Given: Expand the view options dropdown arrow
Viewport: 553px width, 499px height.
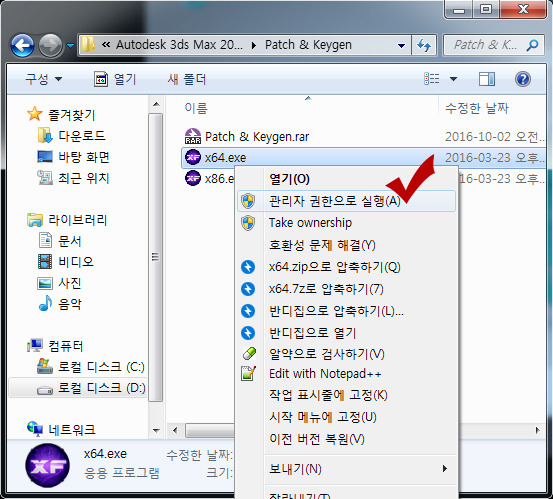Looking at the screenshot, I should [x=454, y=79].
